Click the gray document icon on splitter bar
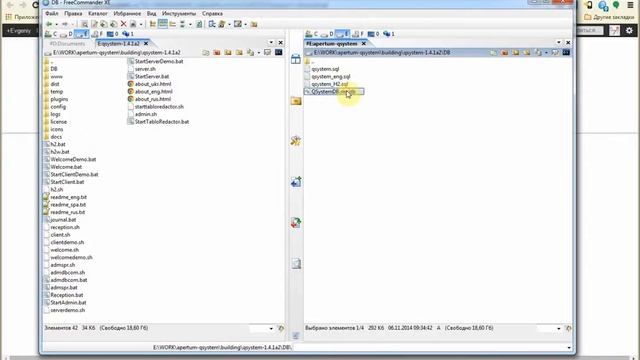Screen dimensions: 640x360 tap(296, 264)
